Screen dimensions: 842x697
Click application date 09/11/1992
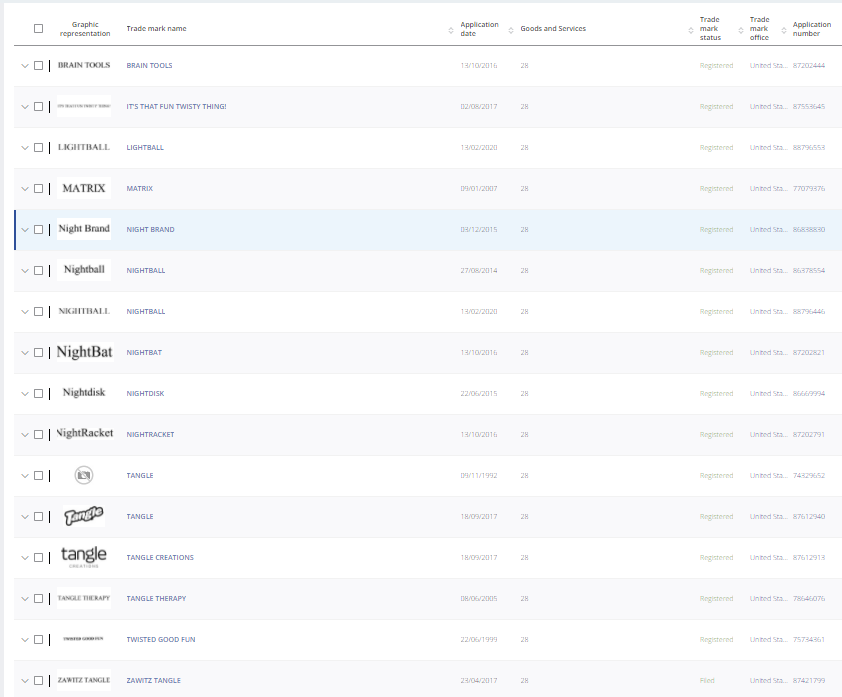[478, 475]
